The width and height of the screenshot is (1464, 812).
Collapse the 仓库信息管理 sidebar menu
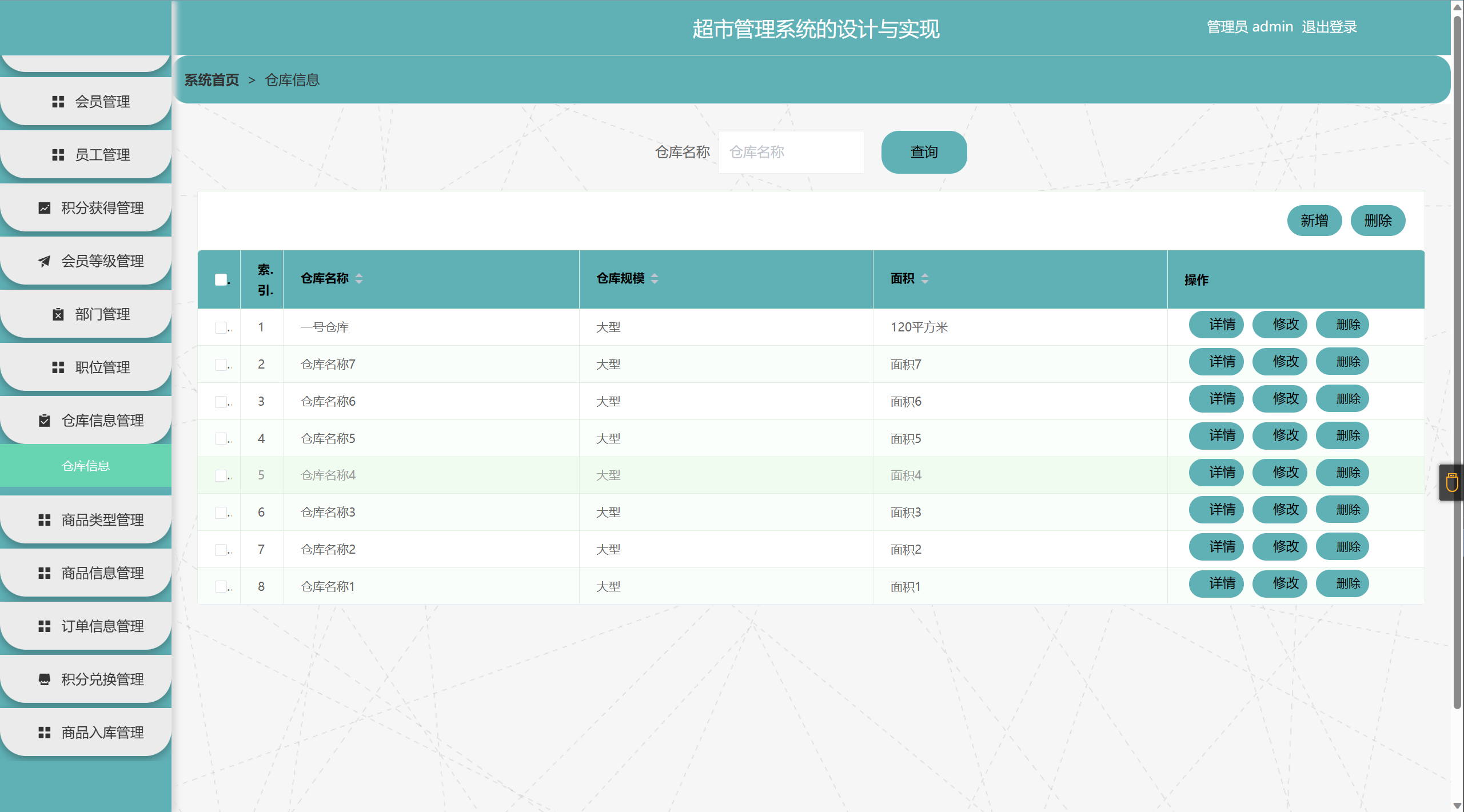86,420
